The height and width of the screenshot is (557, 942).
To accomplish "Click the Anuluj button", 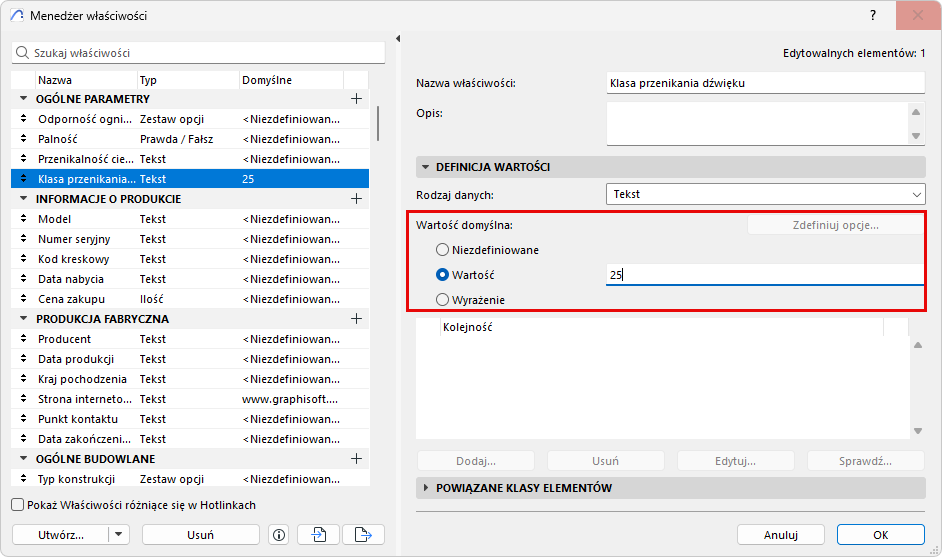I will [x=781, y=535].
